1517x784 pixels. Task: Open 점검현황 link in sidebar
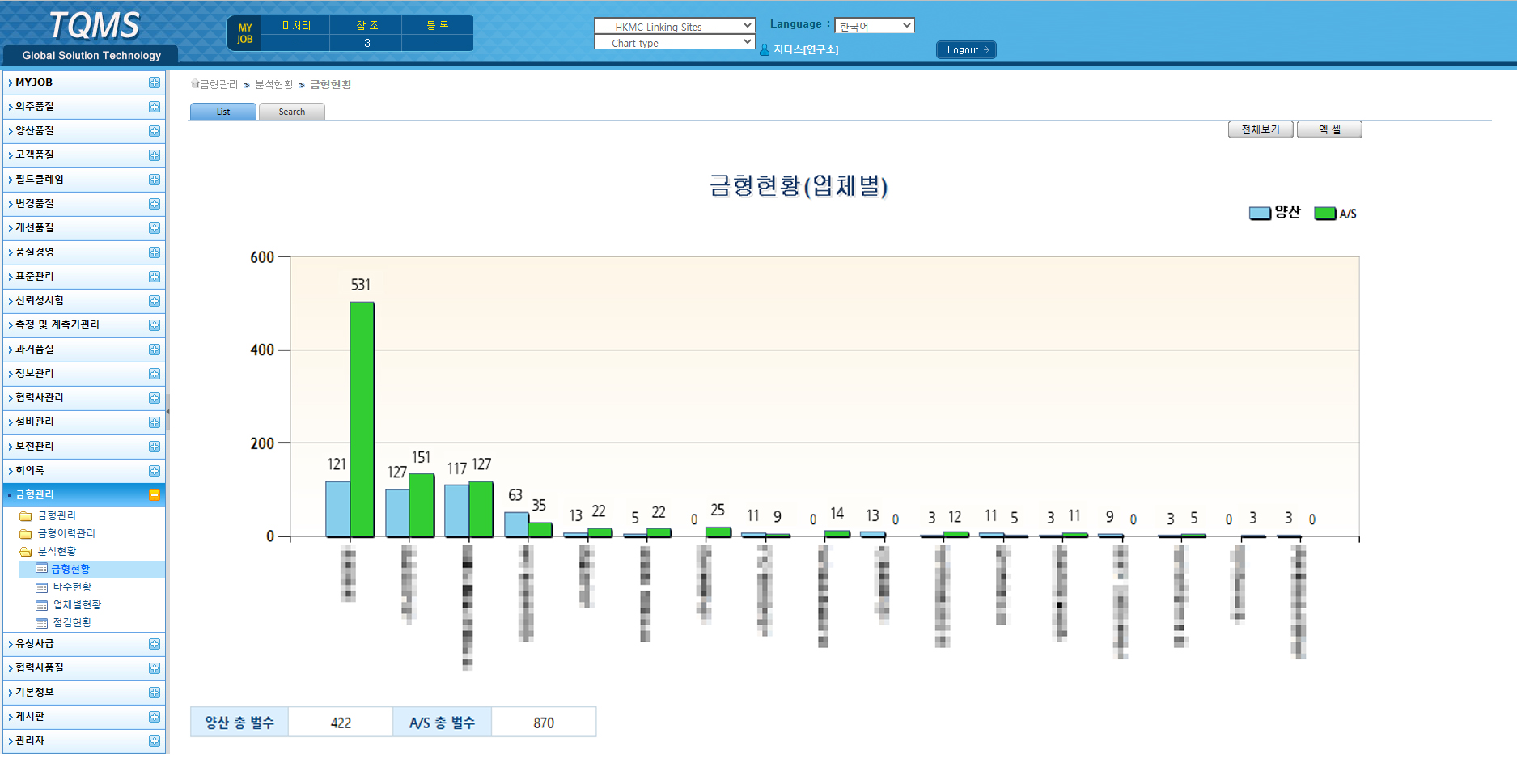tap(72, 623)
